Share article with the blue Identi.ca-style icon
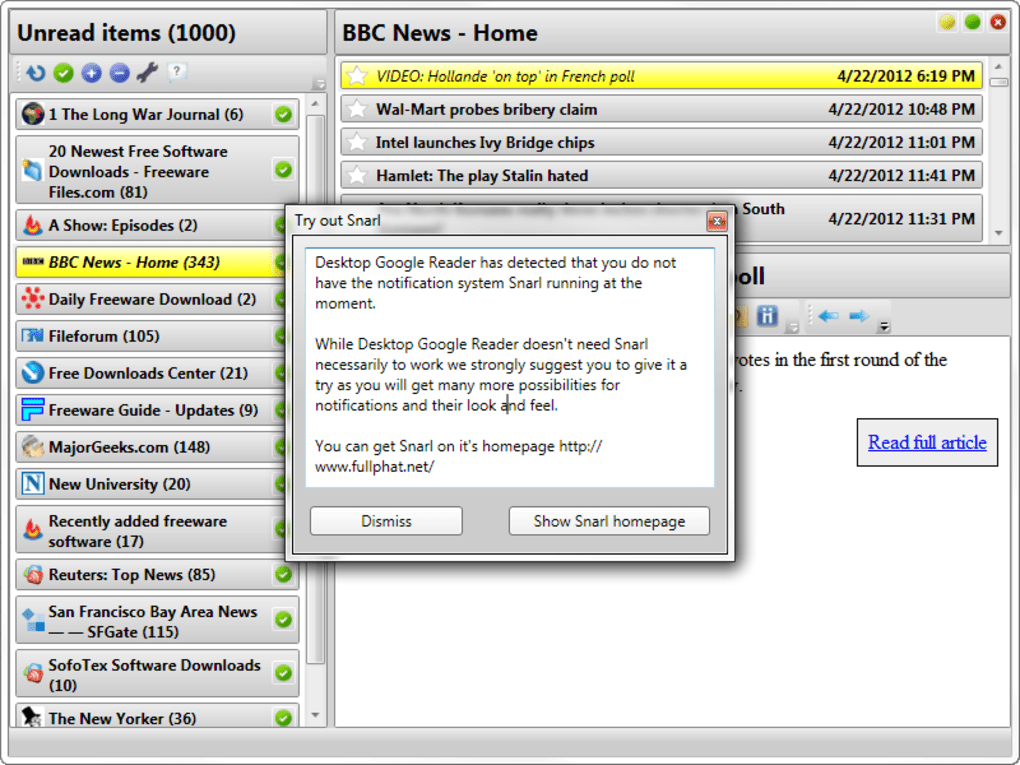This screenshot has width=1020, height=765. 768,316
